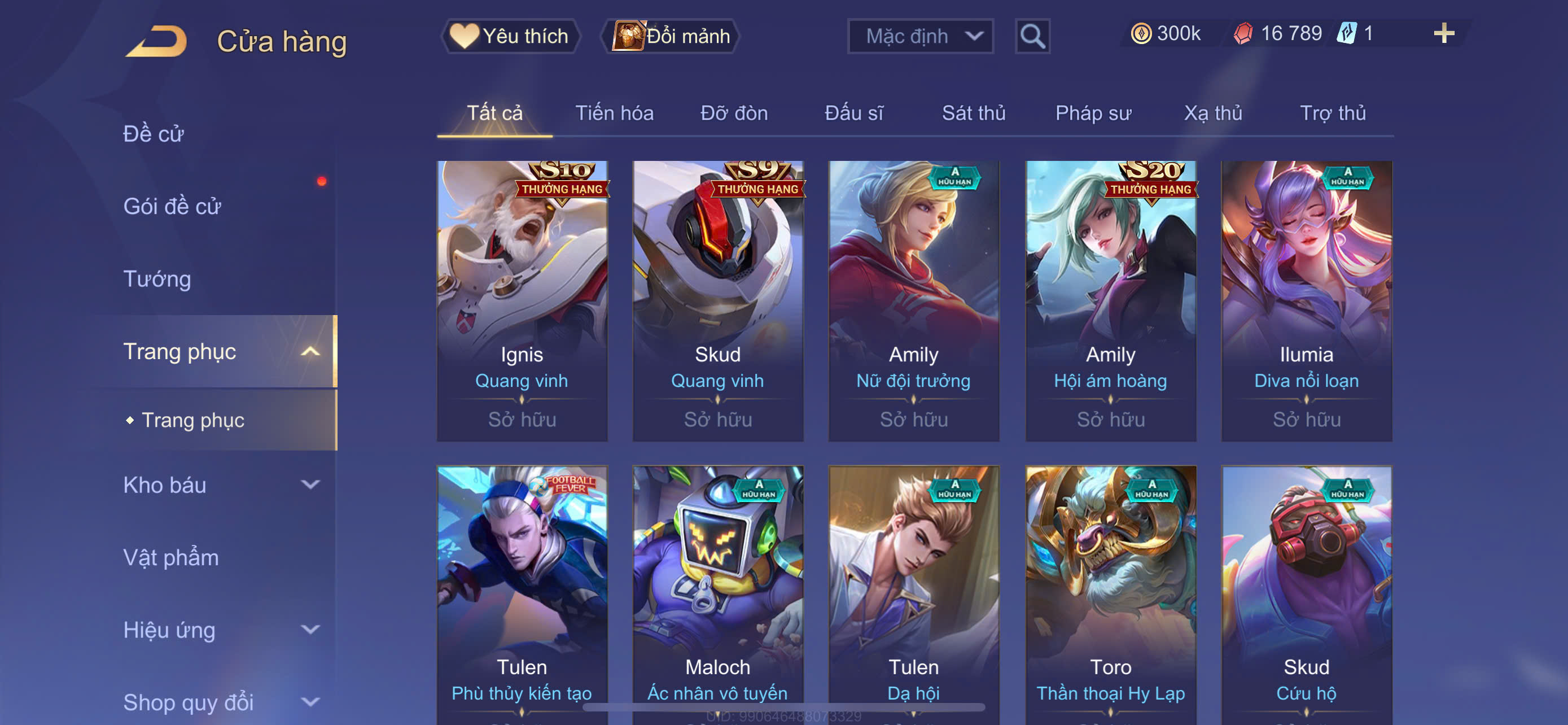Open the Đổi mảnh fragment exchange icon
The width and height of the screenshot is (1568, 725).
point(628,36)
